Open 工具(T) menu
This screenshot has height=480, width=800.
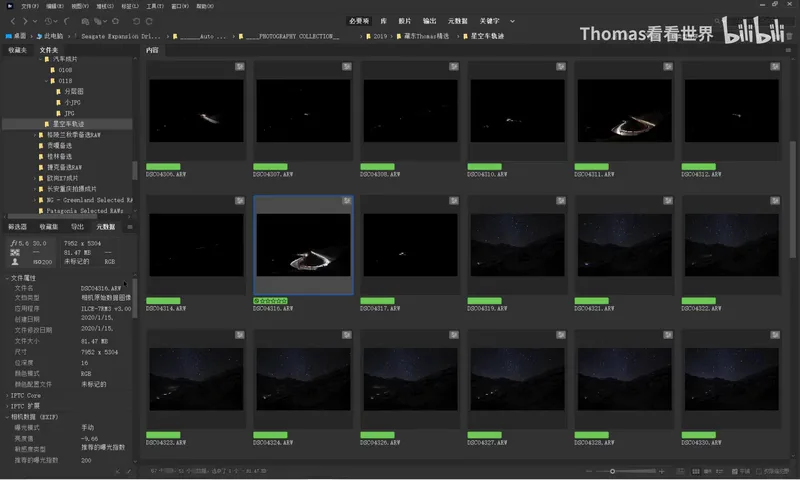point(155,6)
